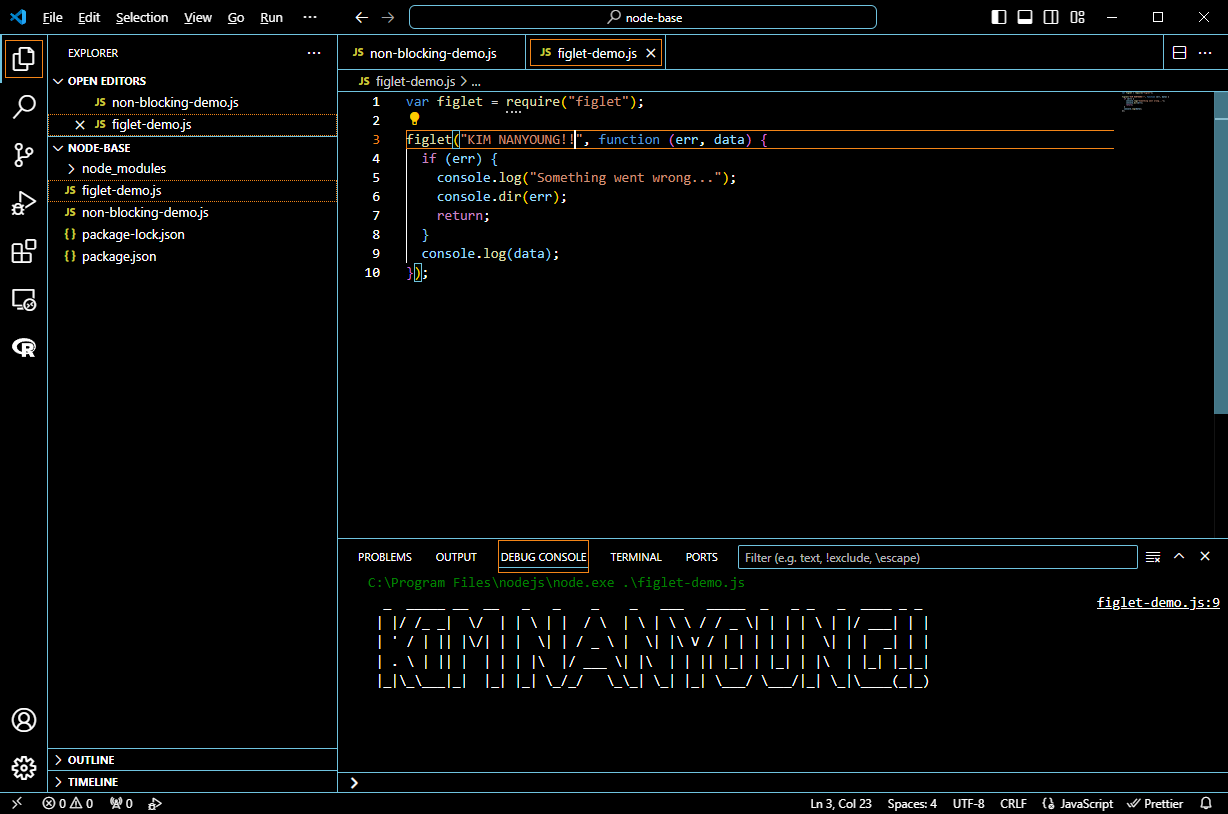Open the View menu
This screenshot has width=1228, height=814.
pyautogui.click(x=198, y=17)
